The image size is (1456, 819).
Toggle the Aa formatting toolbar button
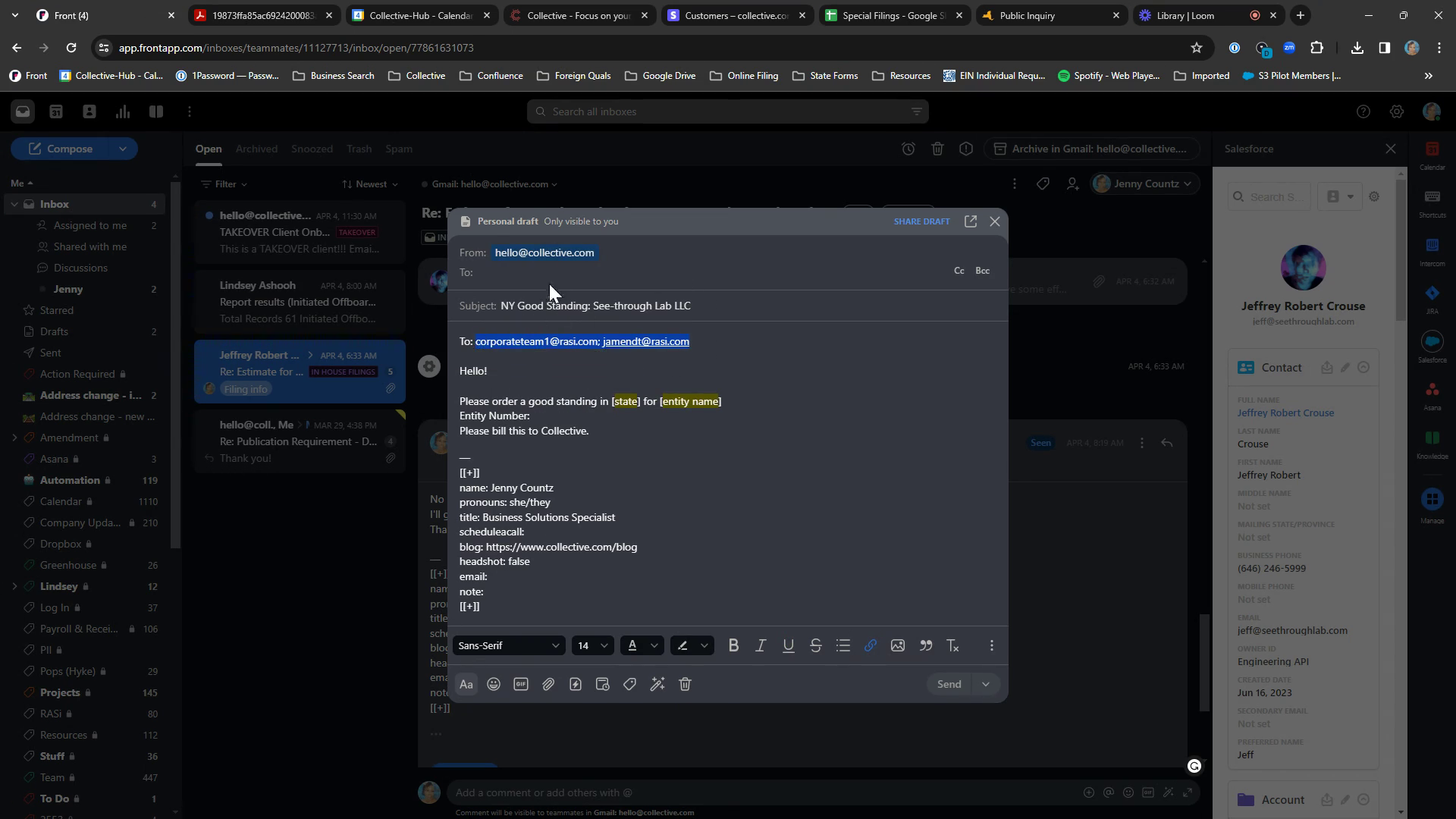[466, 684]
